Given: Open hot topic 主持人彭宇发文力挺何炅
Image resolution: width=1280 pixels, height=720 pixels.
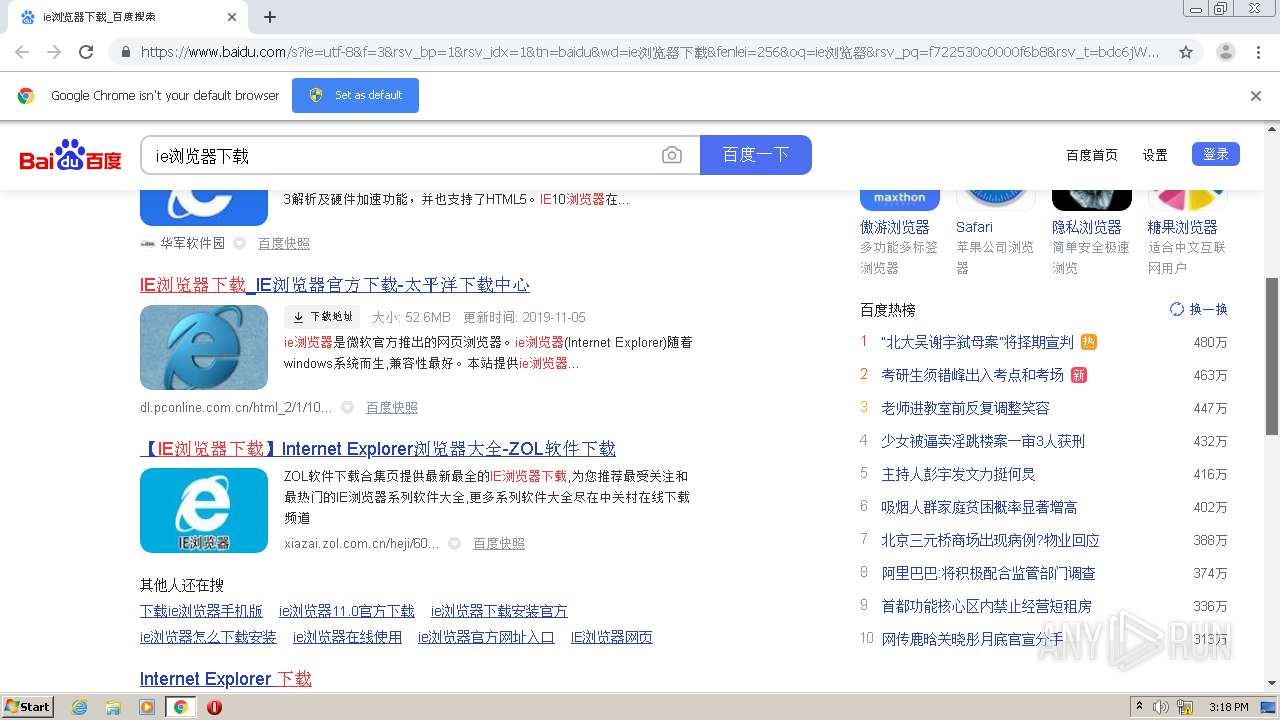Looking at the screenshot, I should pyautogui.click(x=958, y=474).
